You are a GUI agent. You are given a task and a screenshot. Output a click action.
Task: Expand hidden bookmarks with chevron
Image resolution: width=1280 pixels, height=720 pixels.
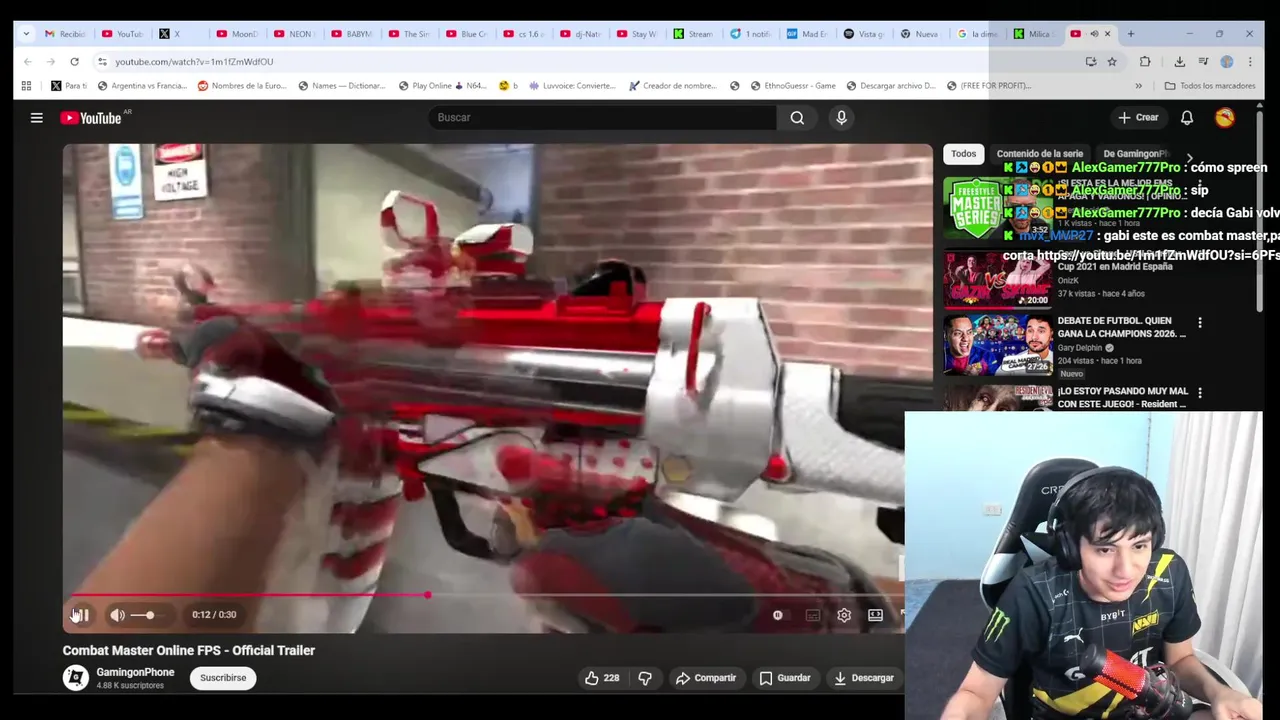click(x=1138, y=86)
